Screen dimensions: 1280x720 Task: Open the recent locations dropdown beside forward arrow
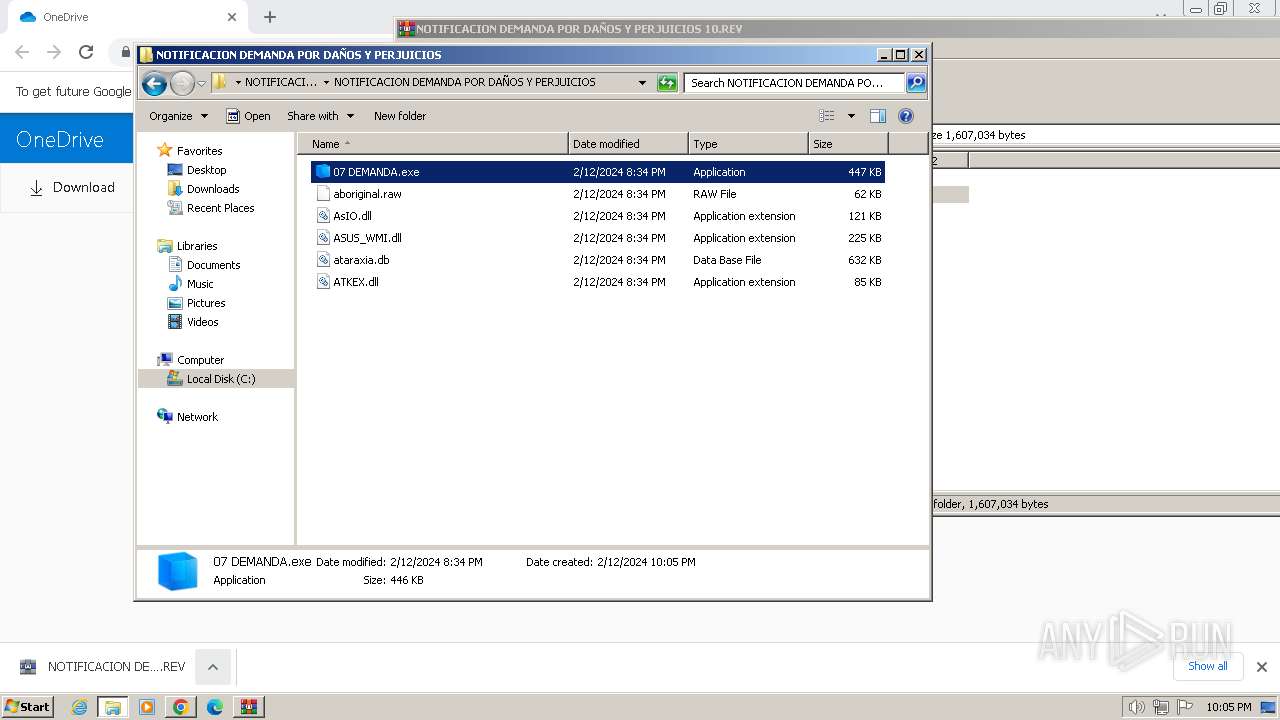pos(201,83)
